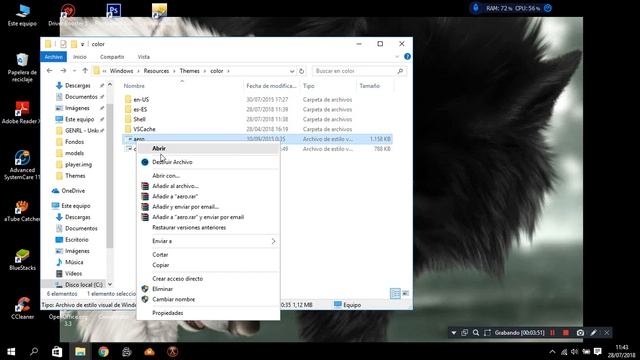Select OneDrive in navigation pane

point(73,191)
